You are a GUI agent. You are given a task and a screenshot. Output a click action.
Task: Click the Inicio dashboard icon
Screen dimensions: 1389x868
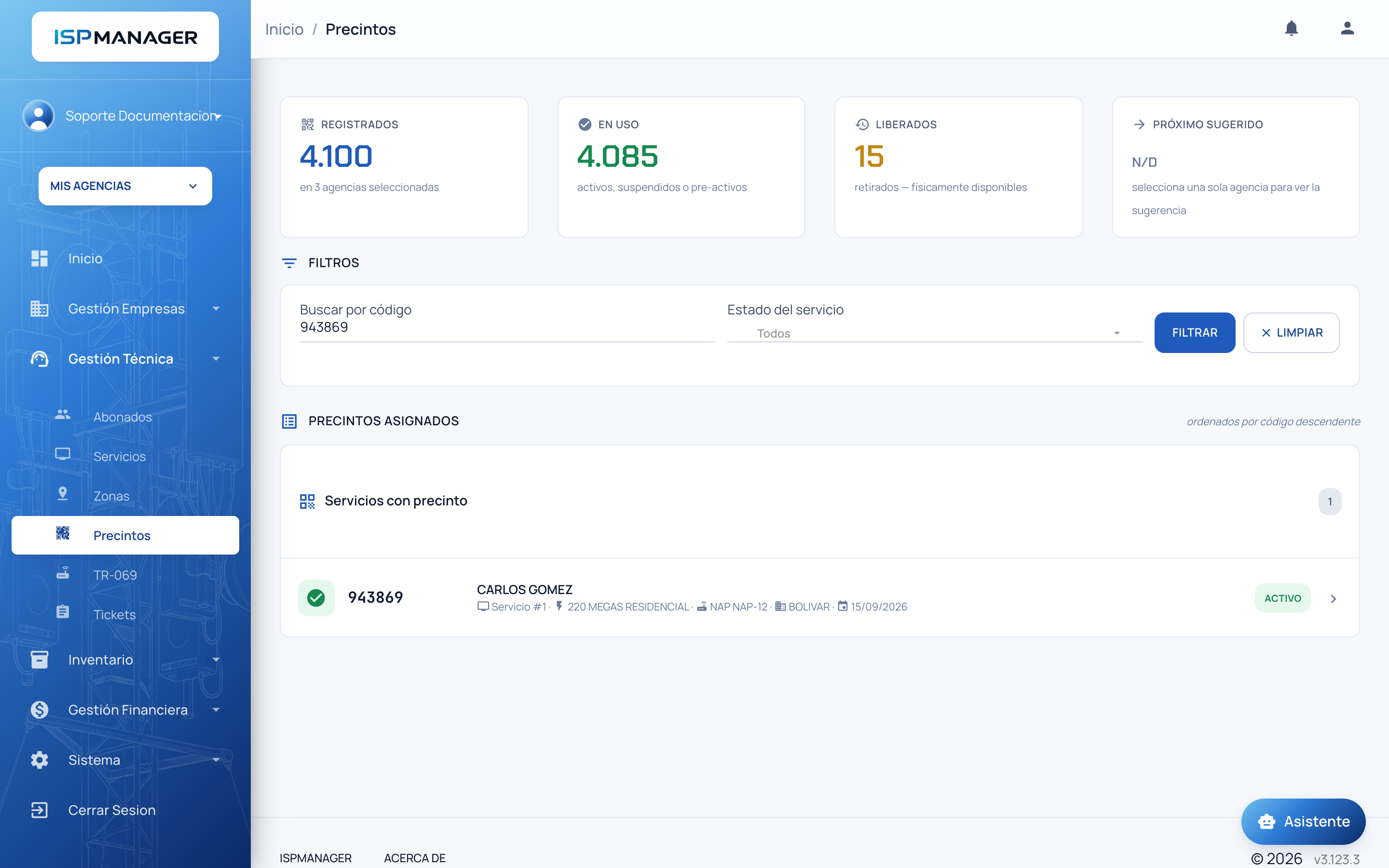click(39, 258)
